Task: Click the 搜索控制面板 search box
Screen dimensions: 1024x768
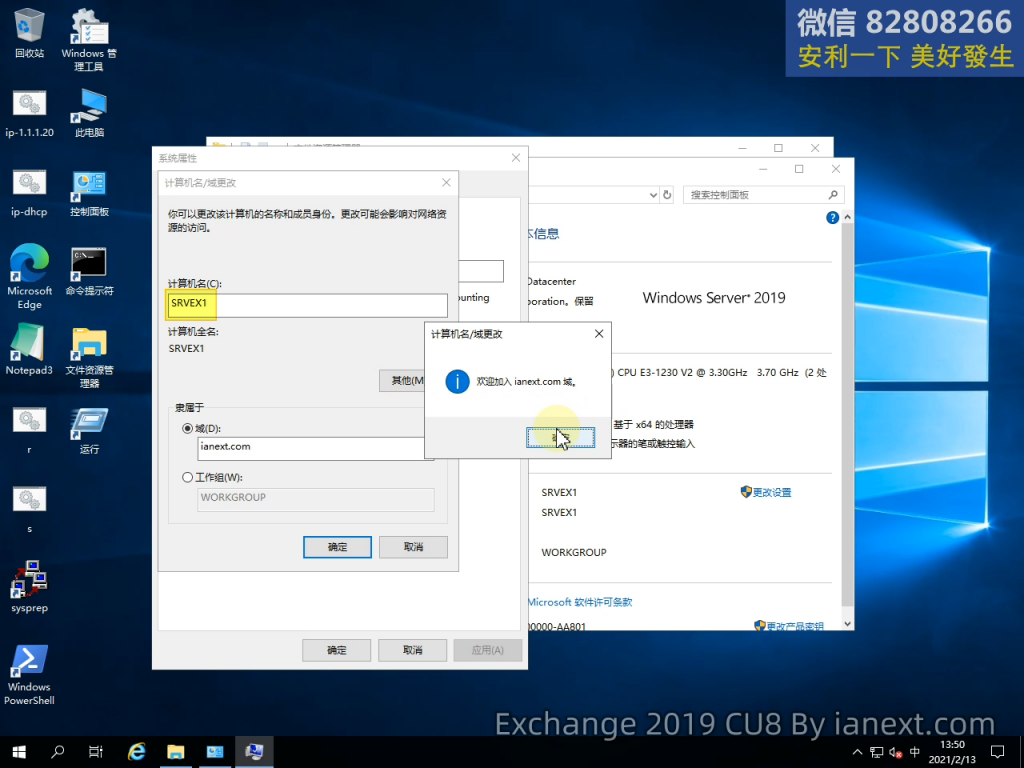Action: click(x=758, y=195)
